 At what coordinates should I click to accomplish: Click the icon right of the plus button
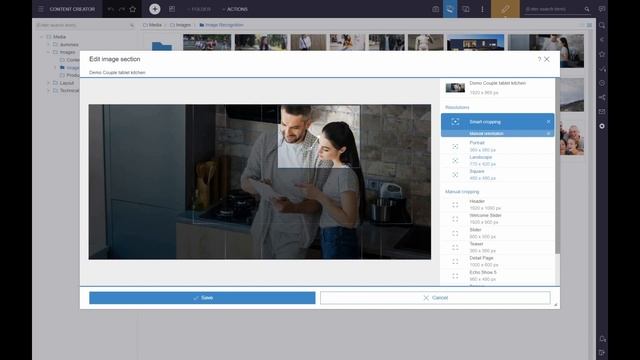pyautogui.click(x=172, y=9)
